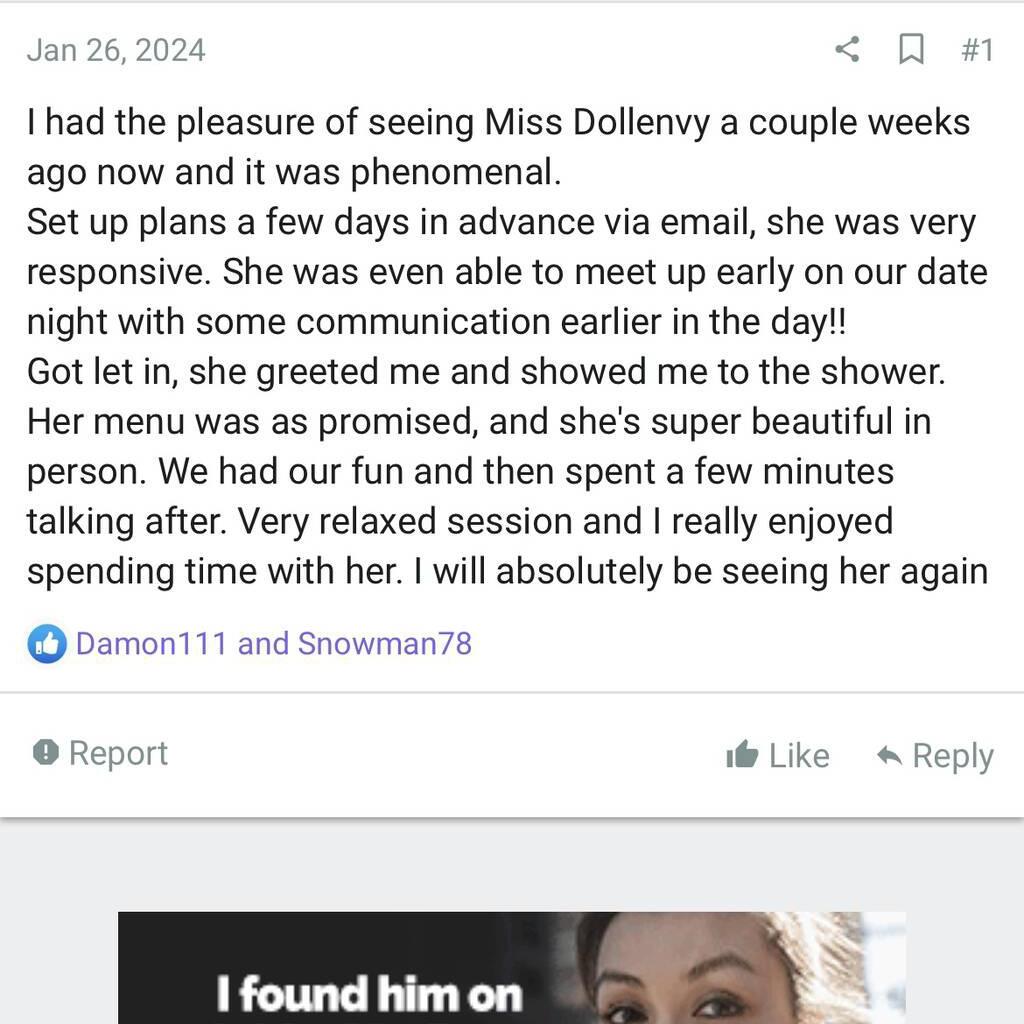The image size is (1024, 1024).
Task: Click the share icon on the post
Action: tap(847, 49)
